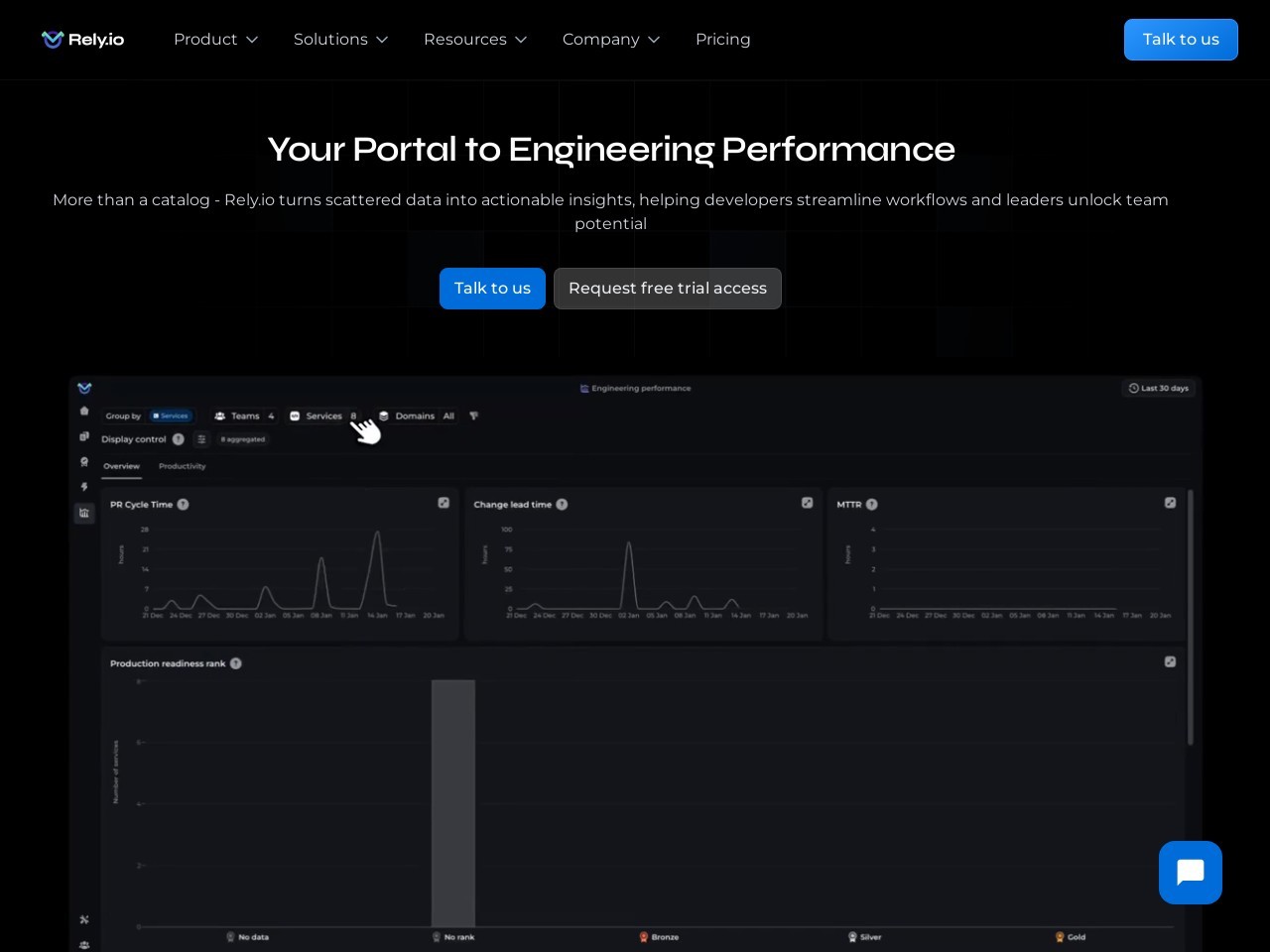Click the Rely.io logo in the header
Screen dimensions: 1270x952
point(82,40)
